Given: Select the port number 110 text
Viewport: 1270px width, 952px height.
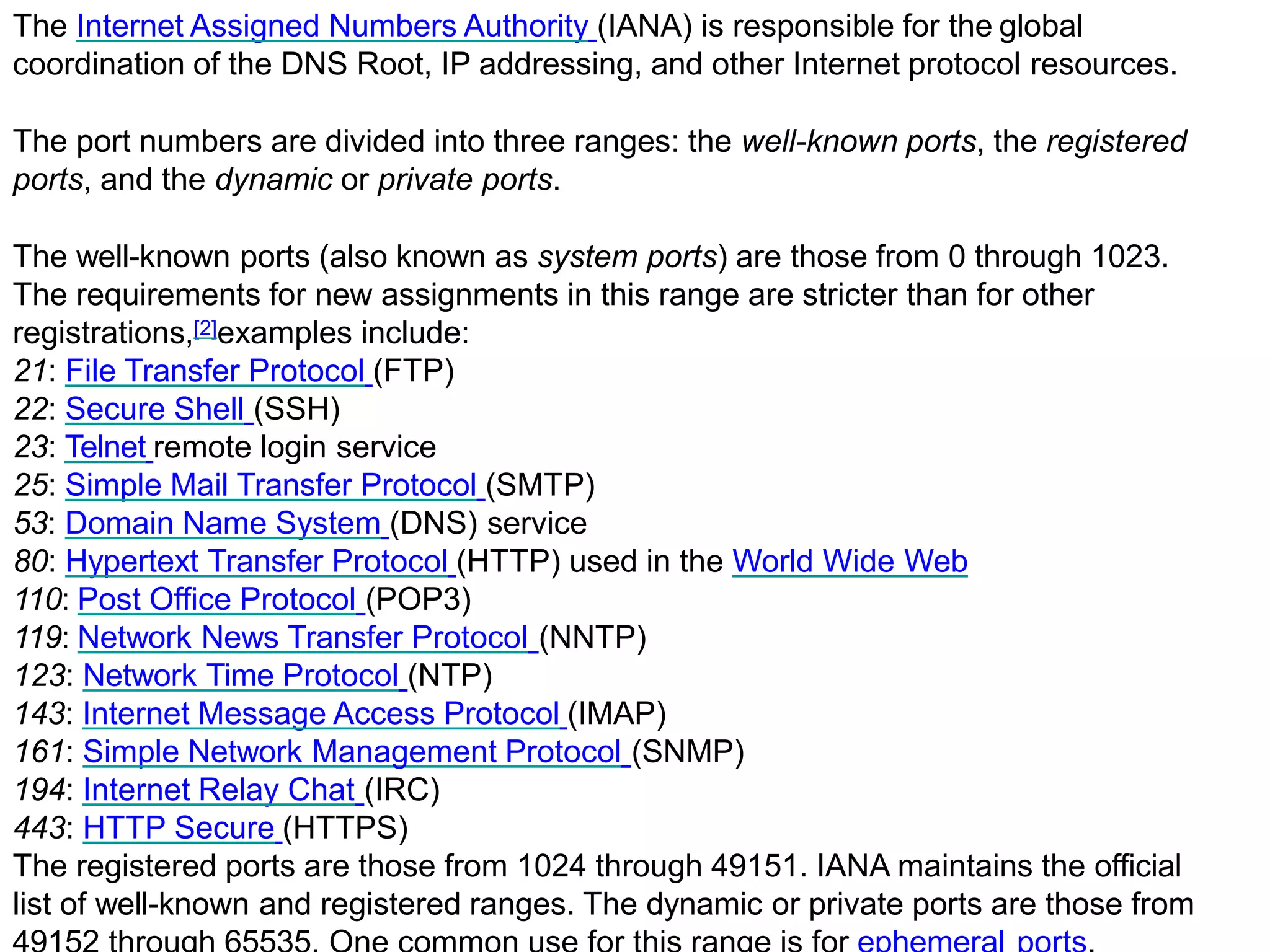Looking at the screenshot, I should 37,599.
